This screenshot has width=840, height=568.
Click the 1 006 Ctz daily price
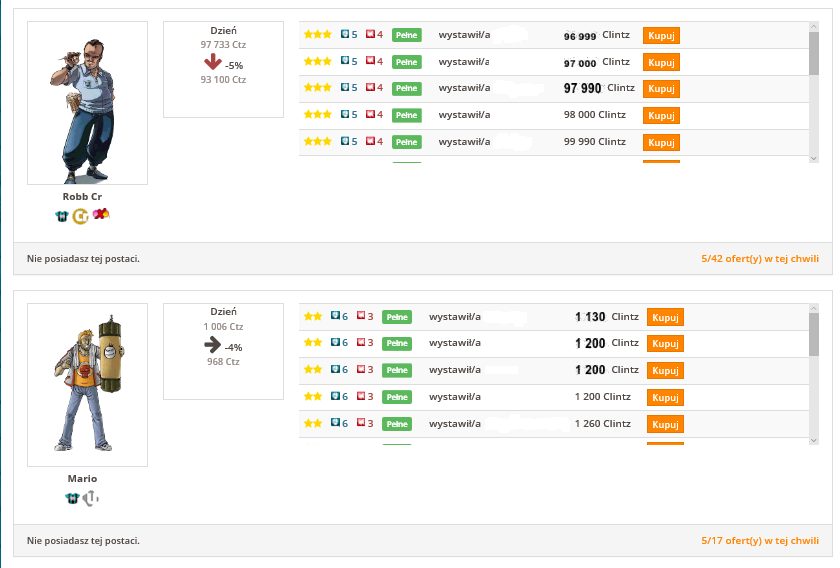tap(223, 326)
